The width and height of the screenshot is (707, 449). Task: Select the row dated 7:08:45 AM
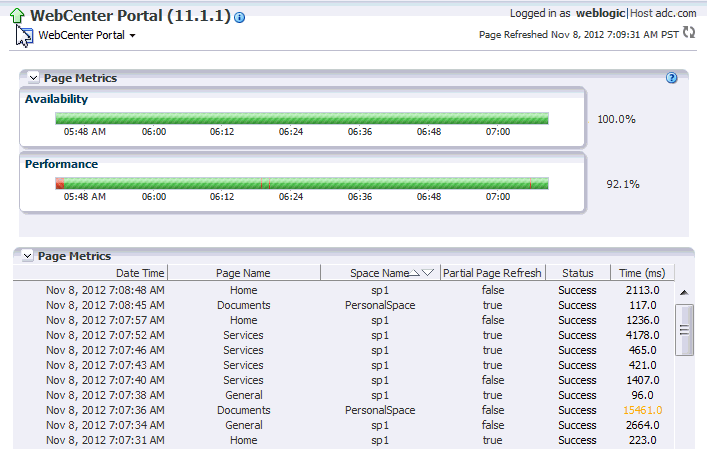344,305
